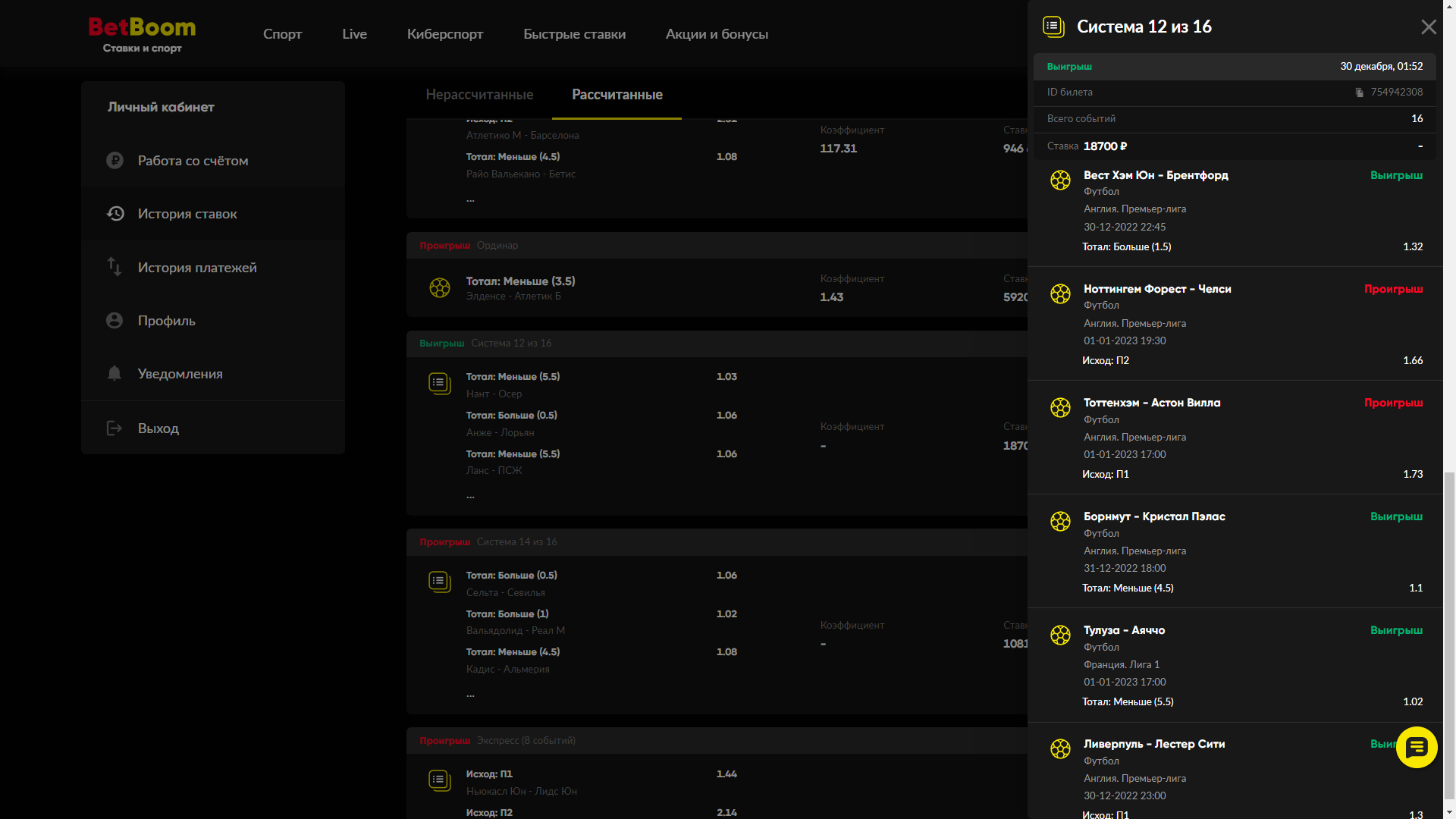
Task: Click the ruble icon beside Работа со счётом
Action: 115,161
